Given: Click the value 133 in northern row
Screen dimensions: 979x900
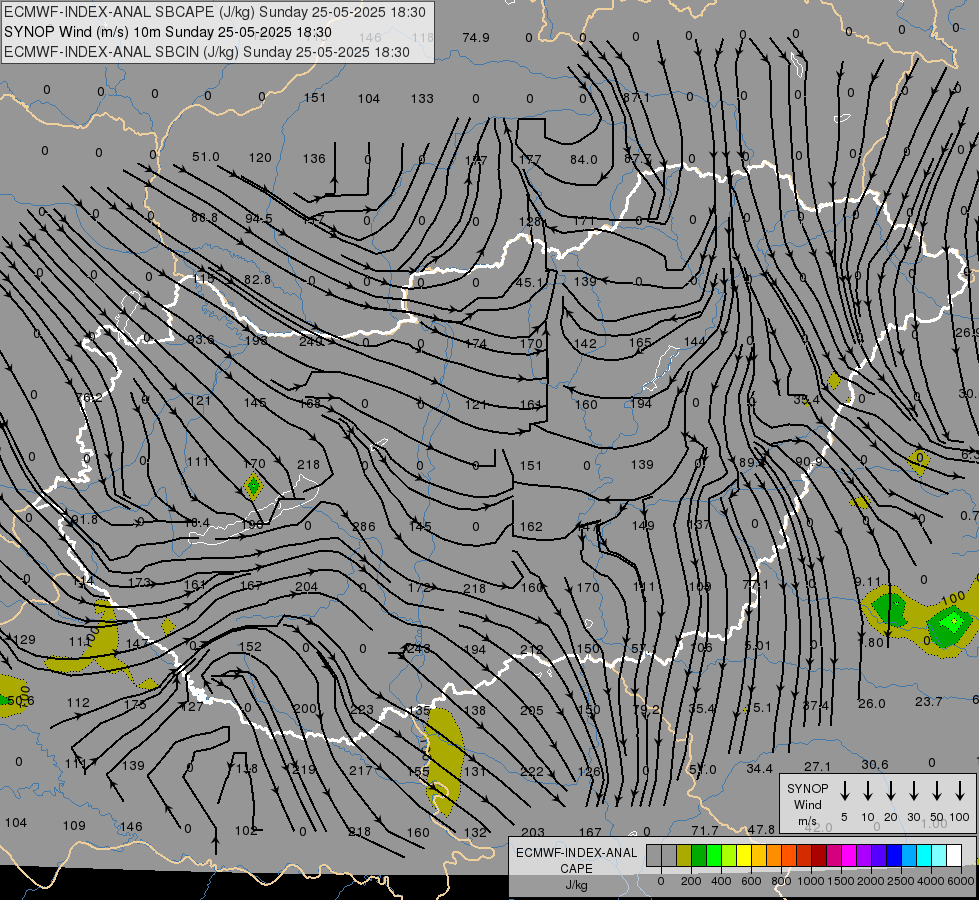Looking at the screenshot, I should point(422,98).
